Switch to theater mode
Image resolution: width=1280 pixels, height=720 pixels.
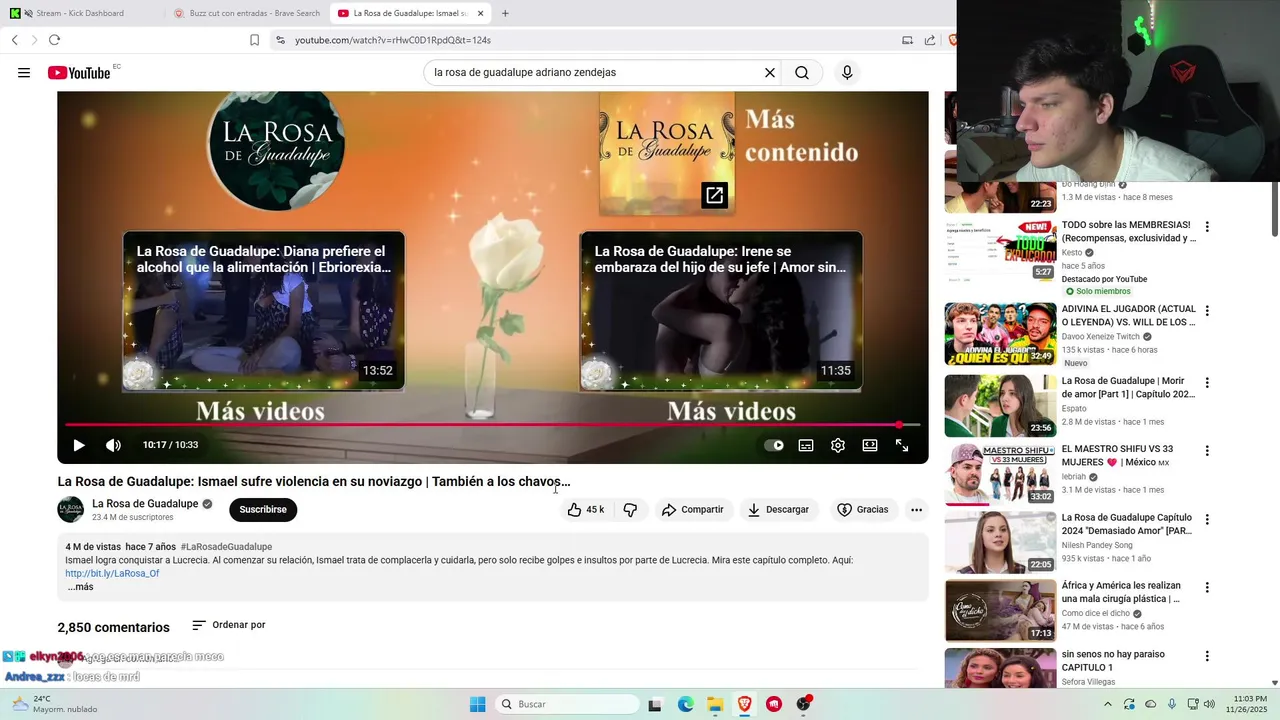870,445
